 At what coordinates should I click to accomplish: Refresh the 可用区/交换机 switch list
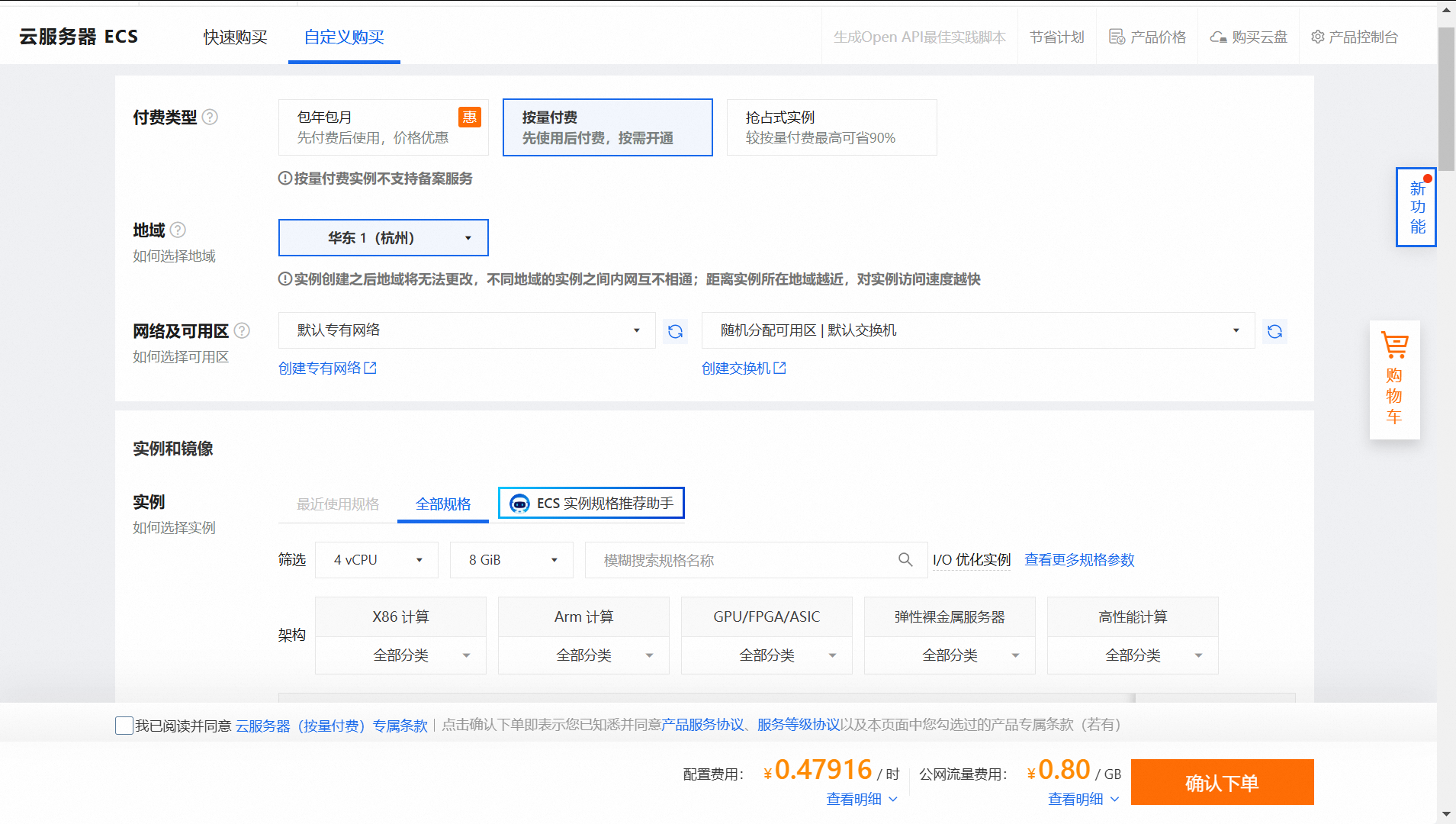click(x=1274, y=331)
